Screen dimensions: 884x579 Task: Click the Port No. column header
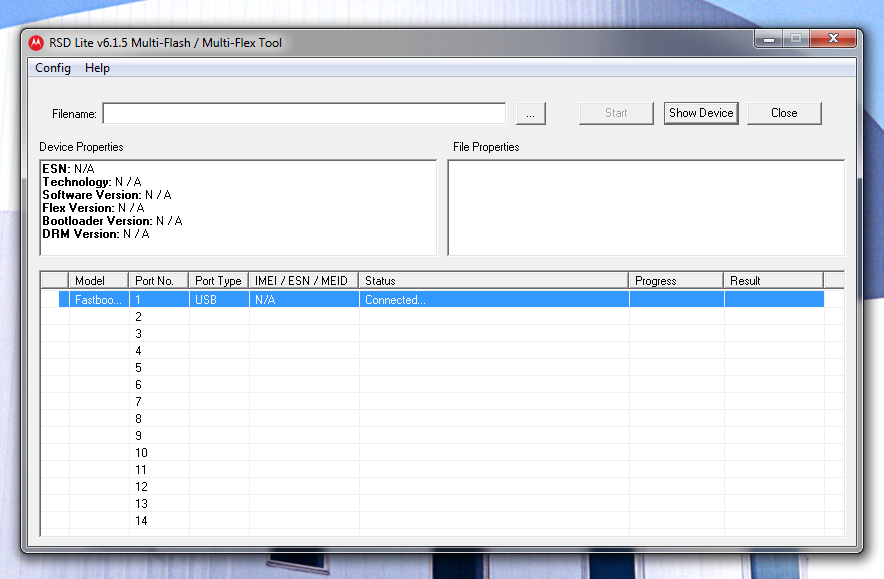point(158,281)
